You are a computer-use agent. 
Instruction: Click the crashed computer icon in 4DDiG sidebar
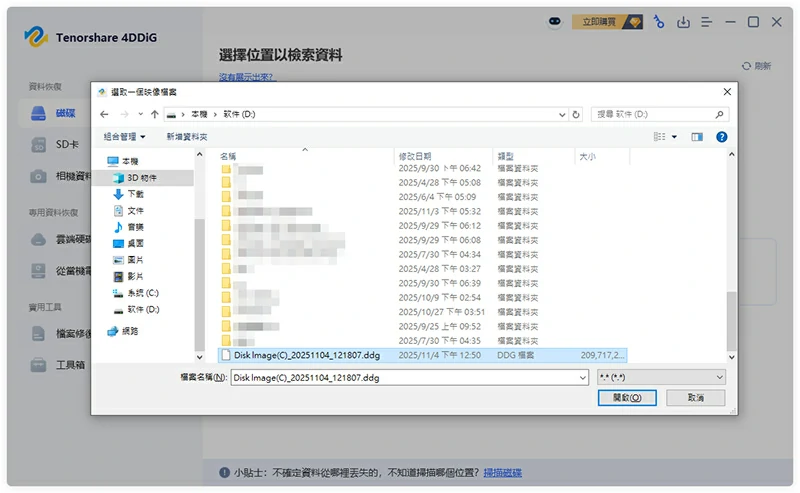coord(38,270)
